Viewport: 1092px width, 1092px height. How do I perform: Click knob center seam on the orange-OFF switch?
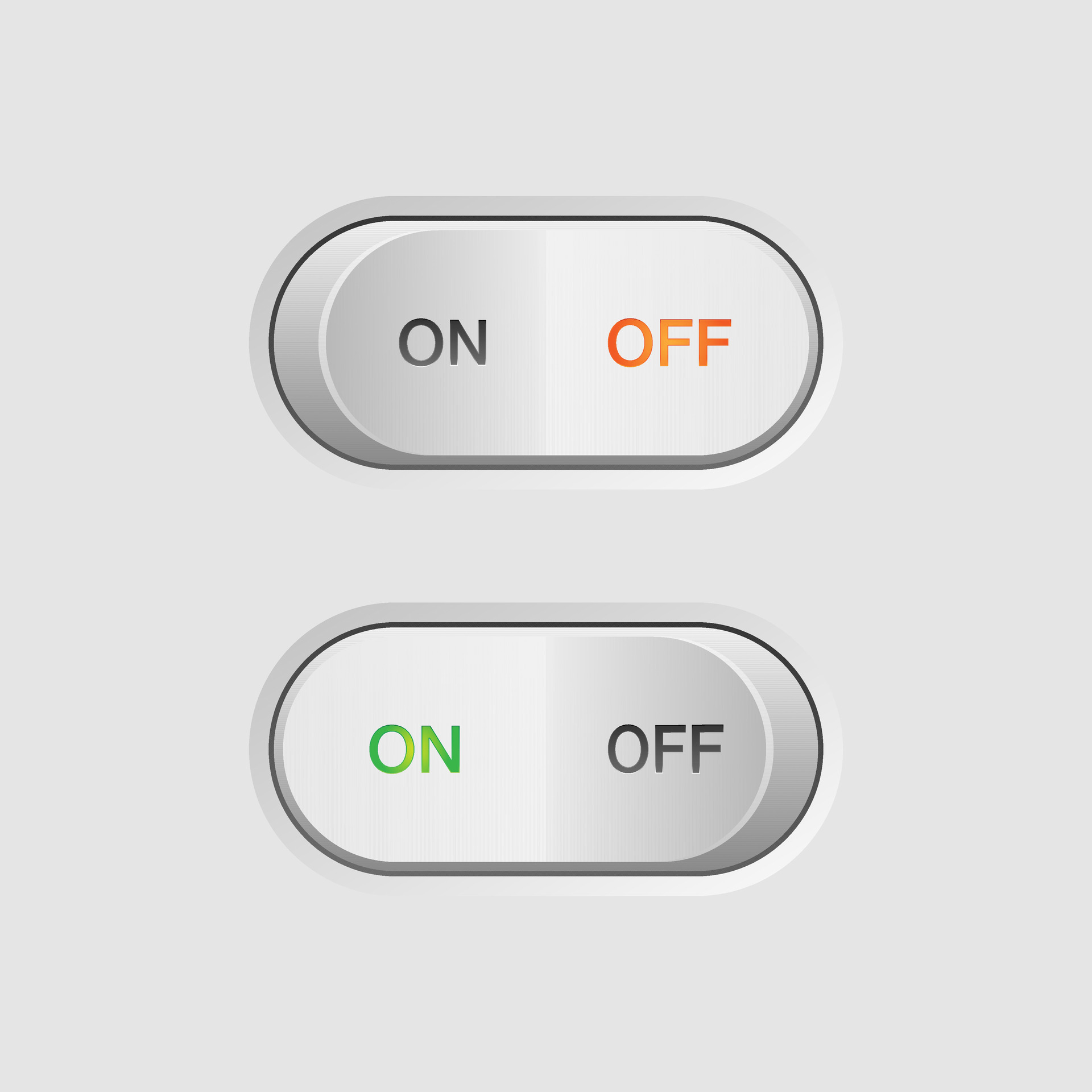[546, 343]
